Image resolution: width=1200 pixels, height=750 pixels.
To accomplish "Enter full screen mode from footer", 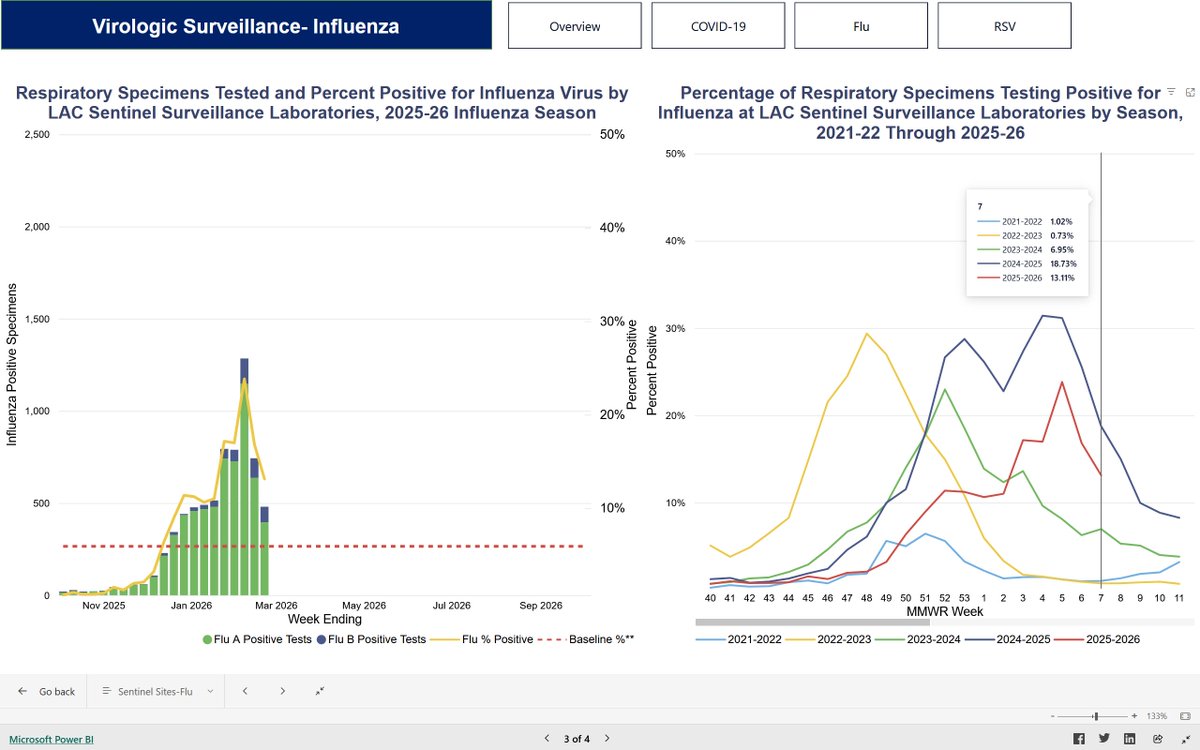I will [x=1184, y=739].
